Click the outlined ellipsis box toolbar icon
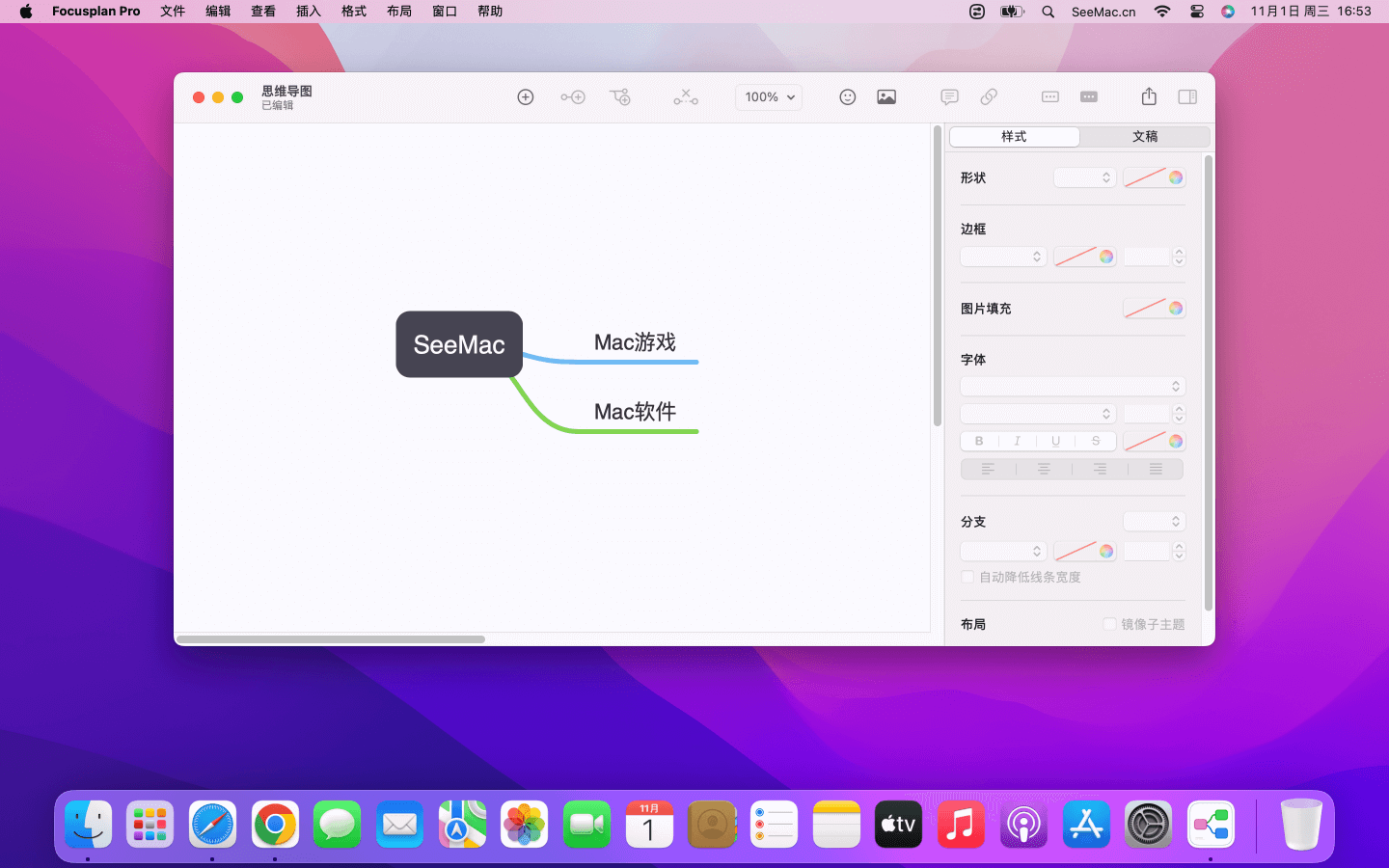This screenshot has width=1389, height=868. [1050, 97]
